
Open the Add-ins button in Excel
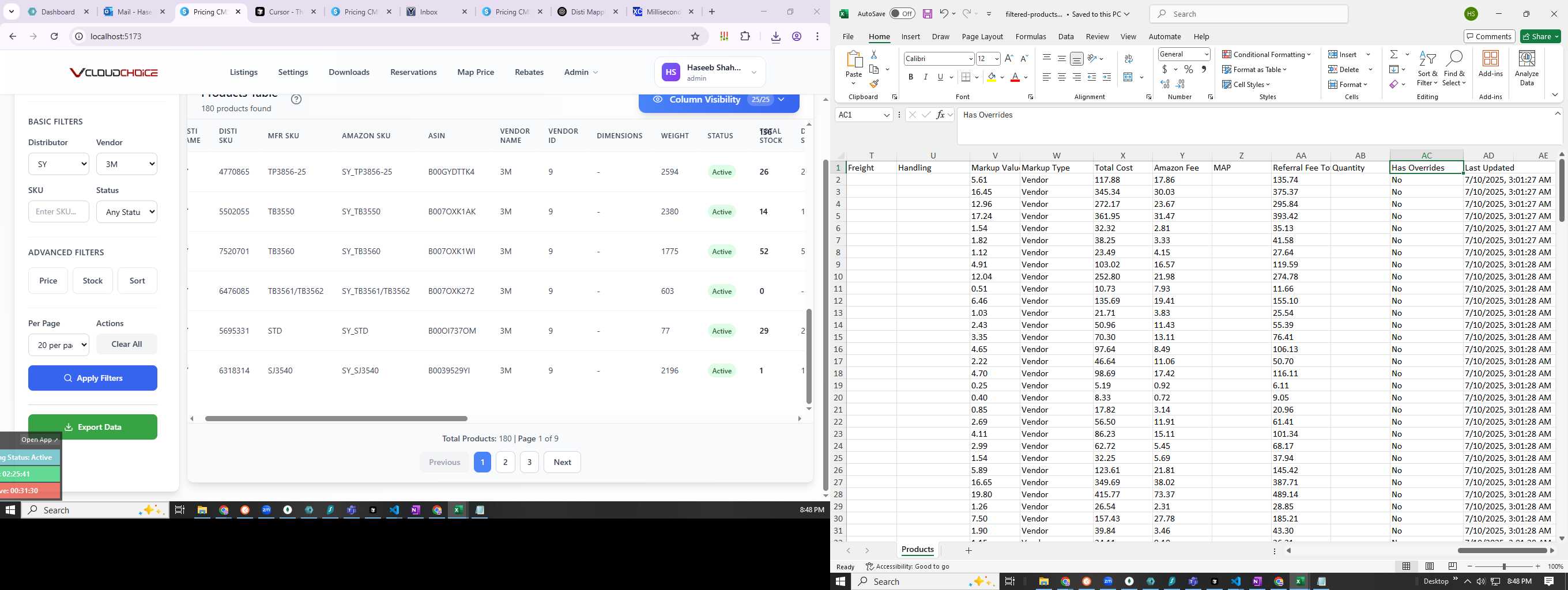tap(1490, 63)
